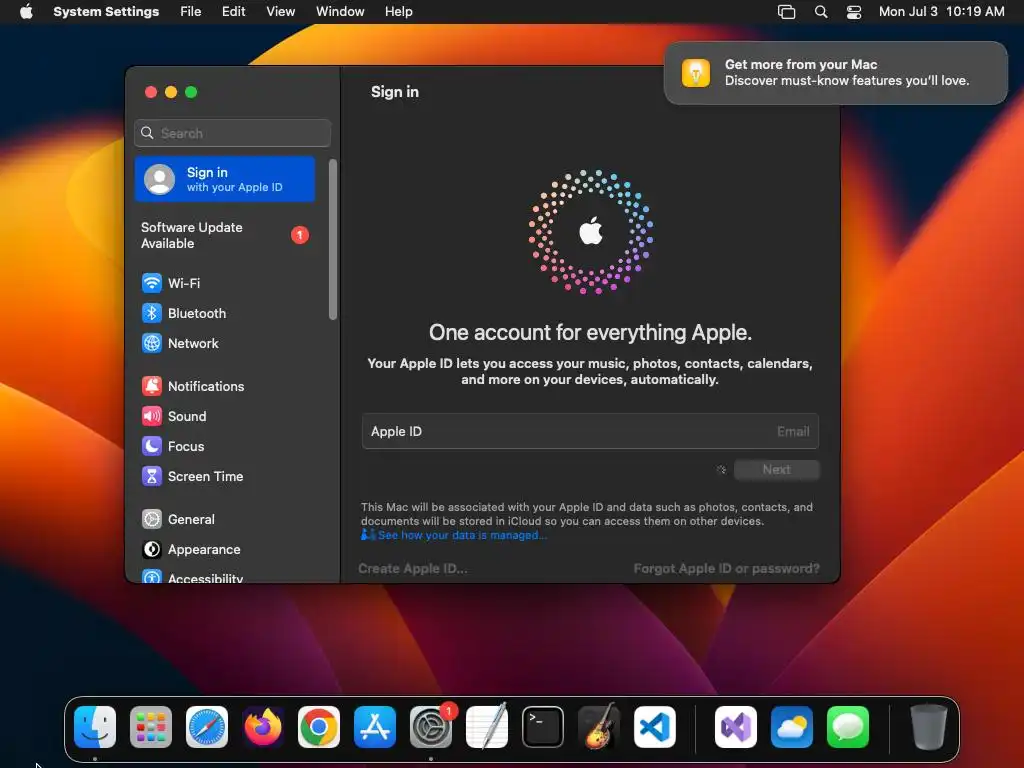Click the Apple ID email field

[590, 432]
